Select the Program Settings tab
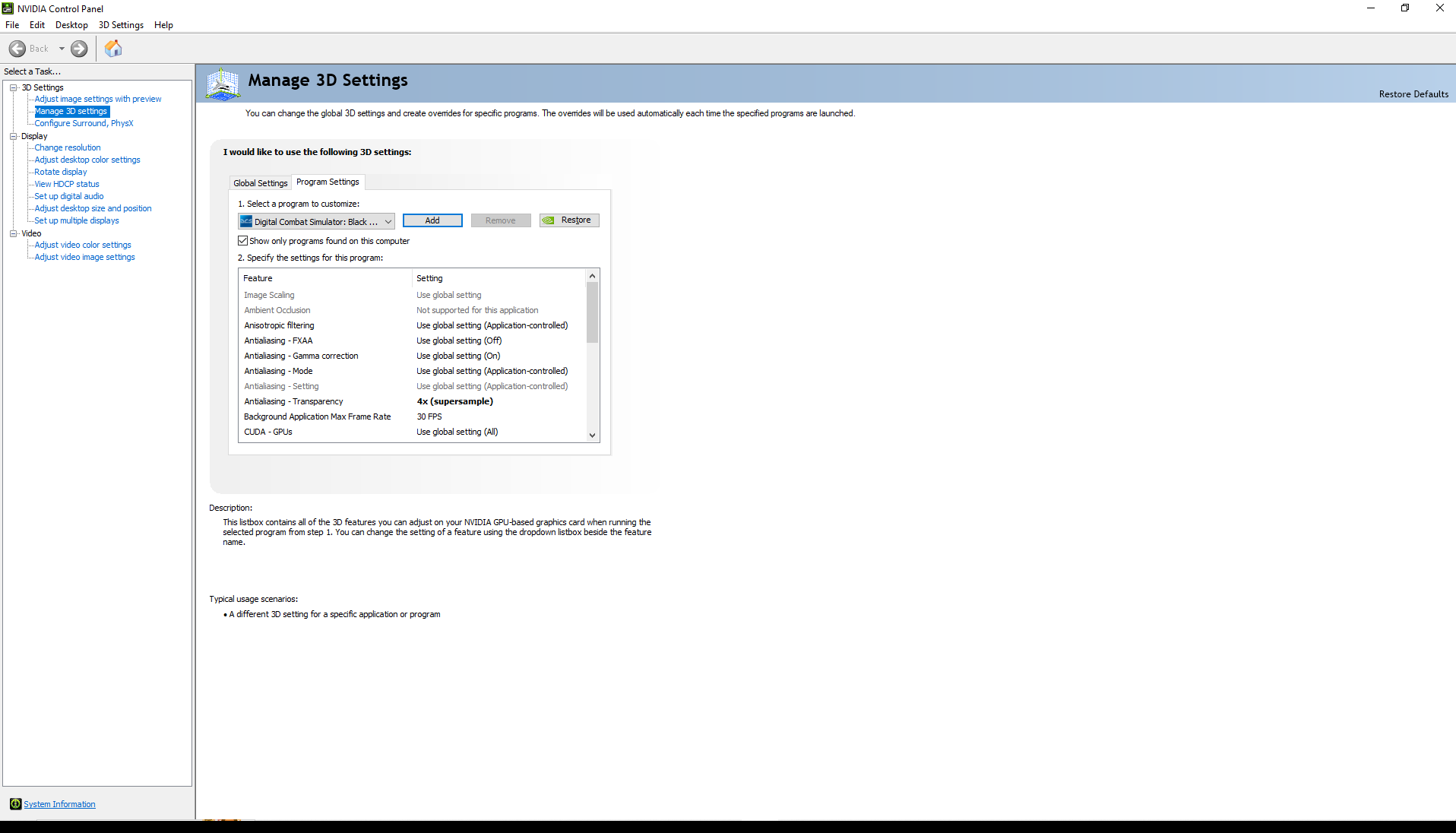 point(328,182)
